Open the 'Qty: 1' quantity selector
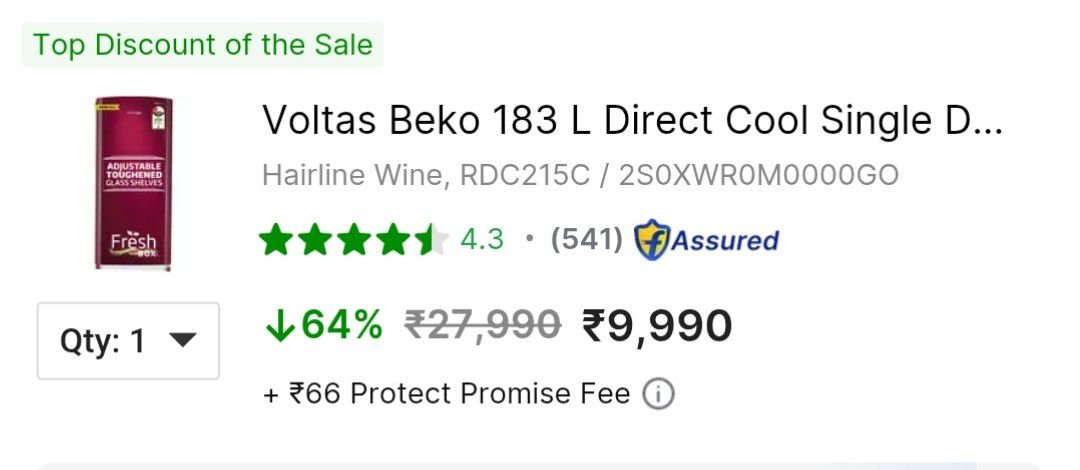Screen dimensions: 1080x470 coord(128,340)
